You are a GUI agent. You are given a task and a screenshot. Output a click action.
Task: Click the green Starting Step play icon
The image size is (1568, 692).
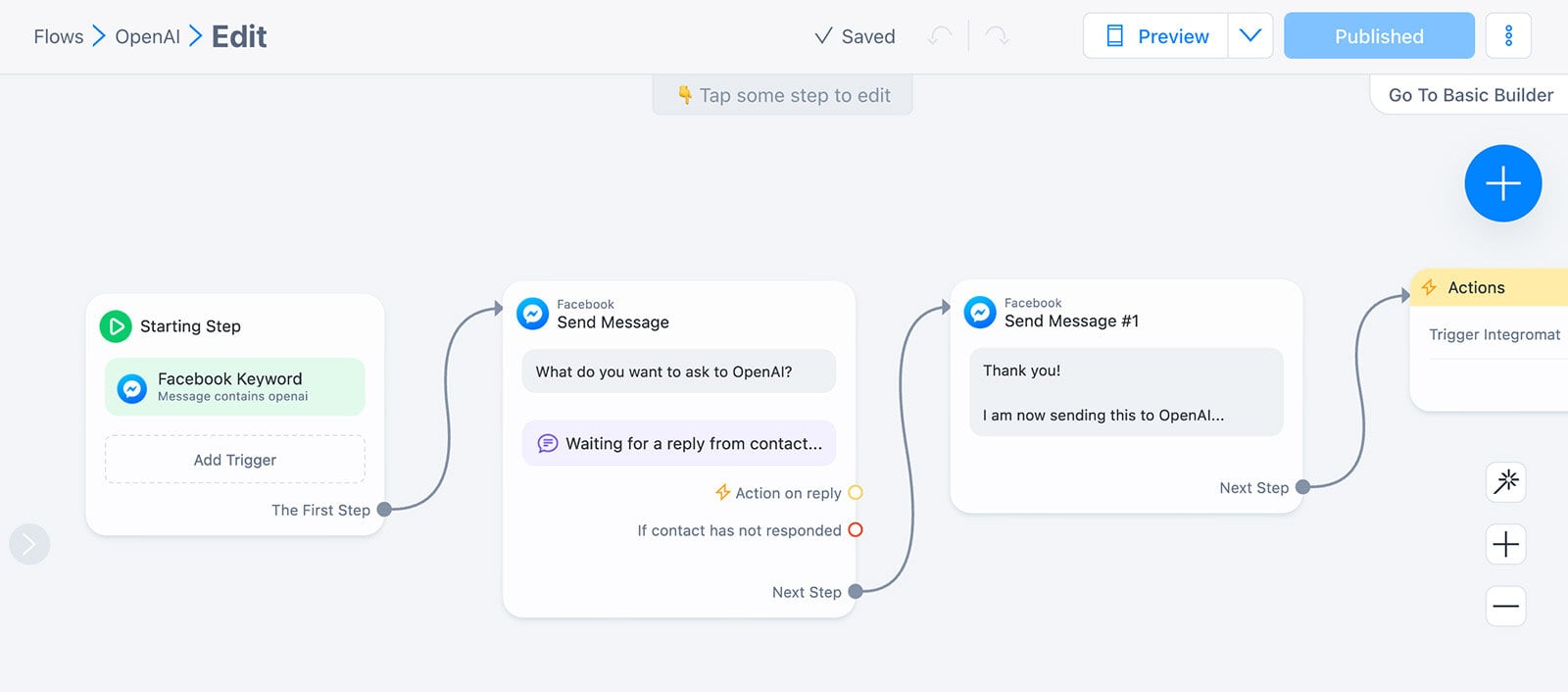(116, 326)
